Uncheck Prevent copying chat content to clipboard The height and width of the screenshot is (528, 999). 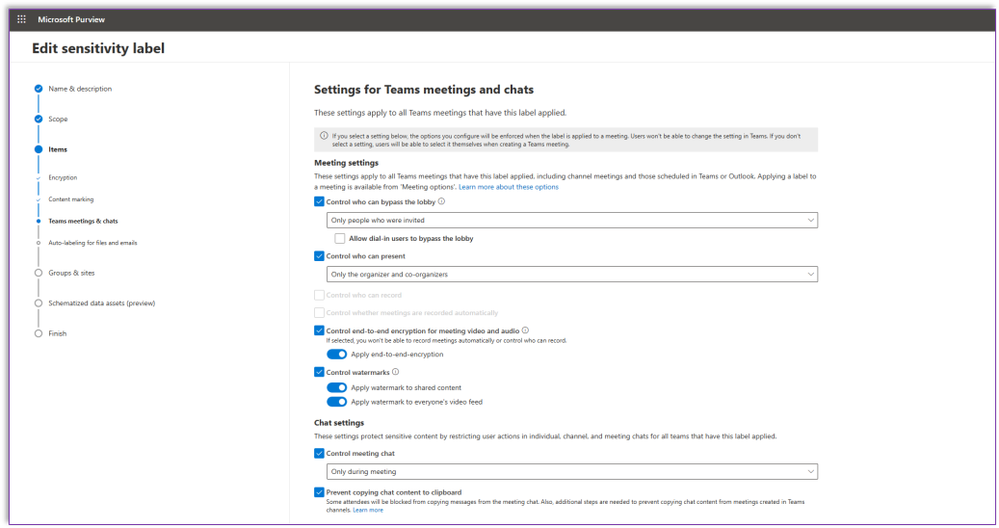pyautogui.click(x=319, y=492)
